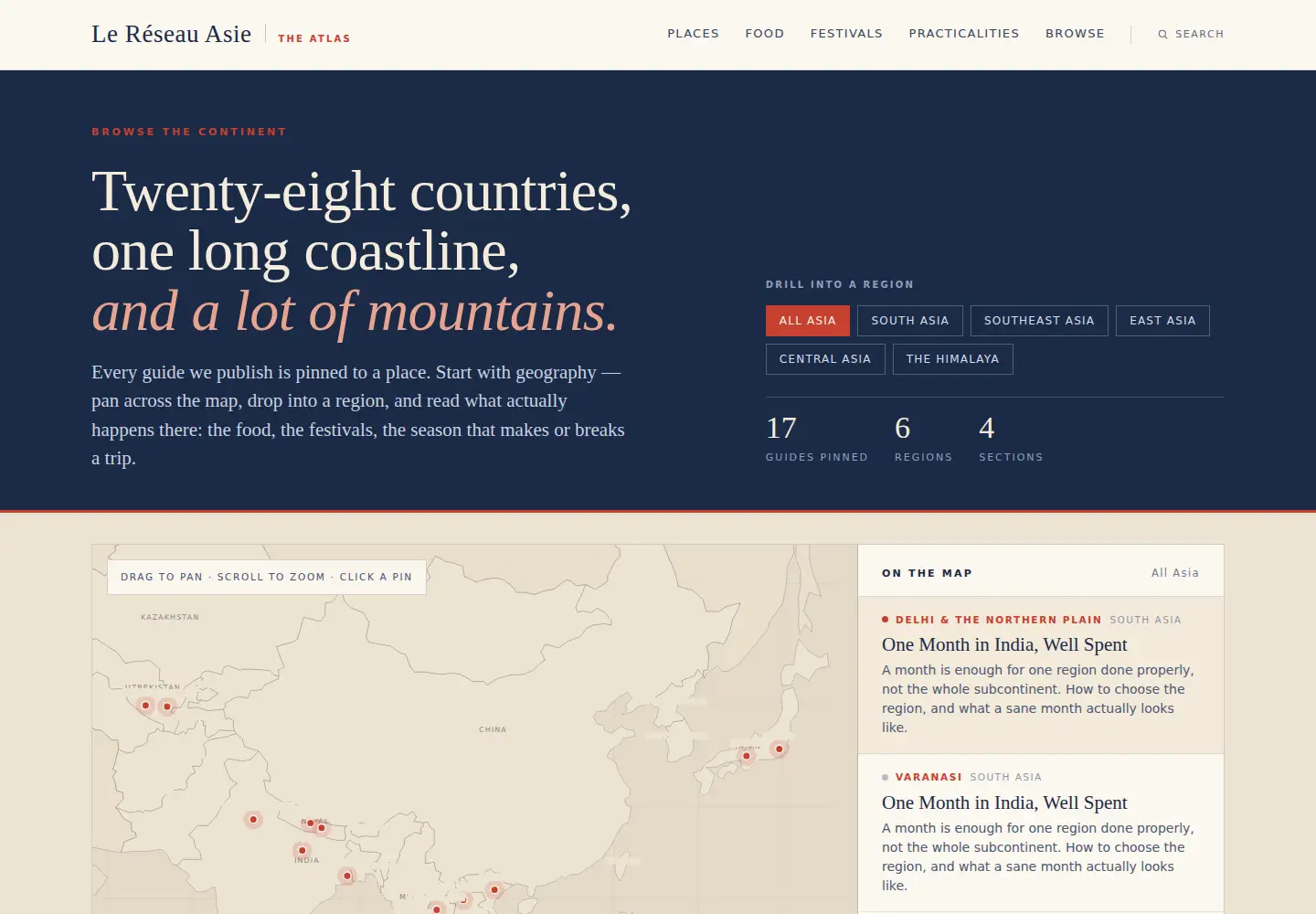Choose the Central Asia filter
The height and width of the screenshot is (914, 1316).
click(x=825, y=359)
